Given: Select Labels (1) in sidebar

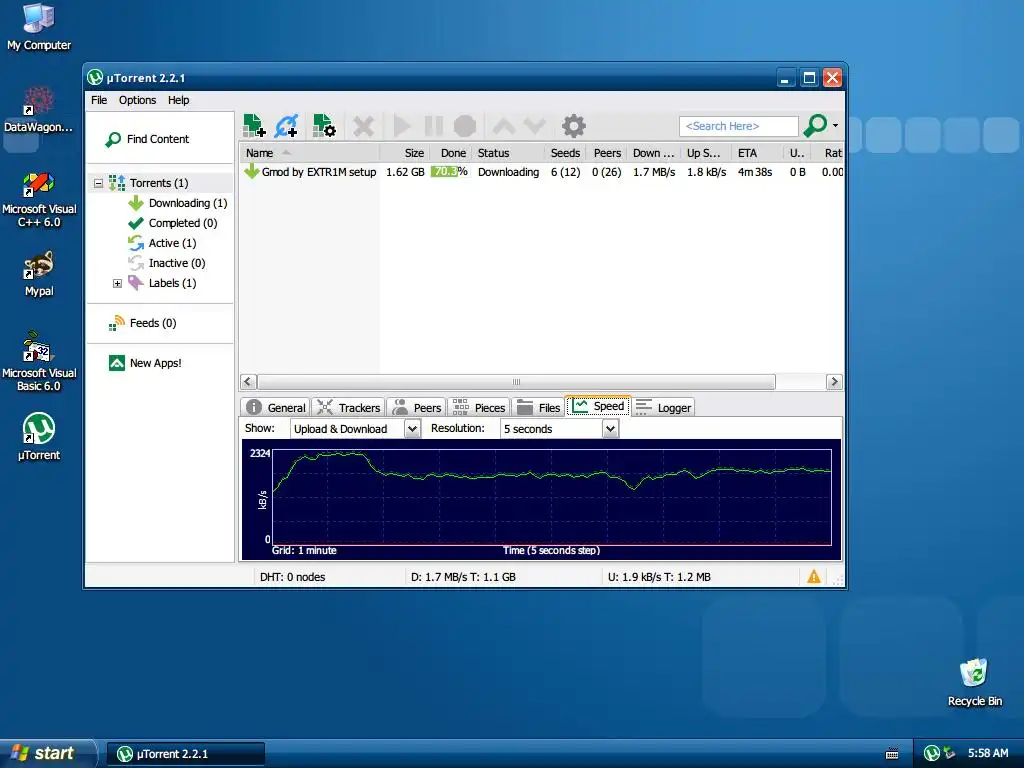Looking at the screenshot, I should (162, 283).
